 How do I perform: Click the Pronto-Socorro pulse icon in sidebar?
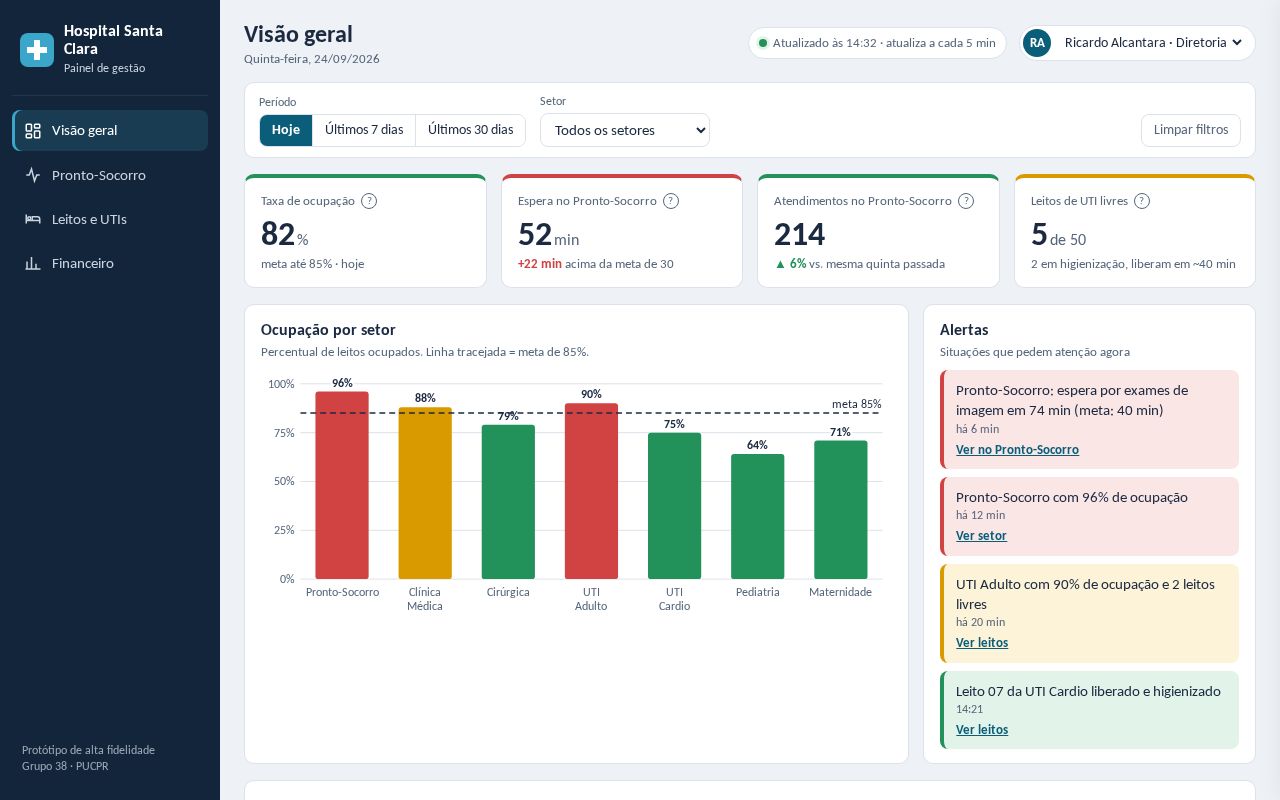point(33,175)
